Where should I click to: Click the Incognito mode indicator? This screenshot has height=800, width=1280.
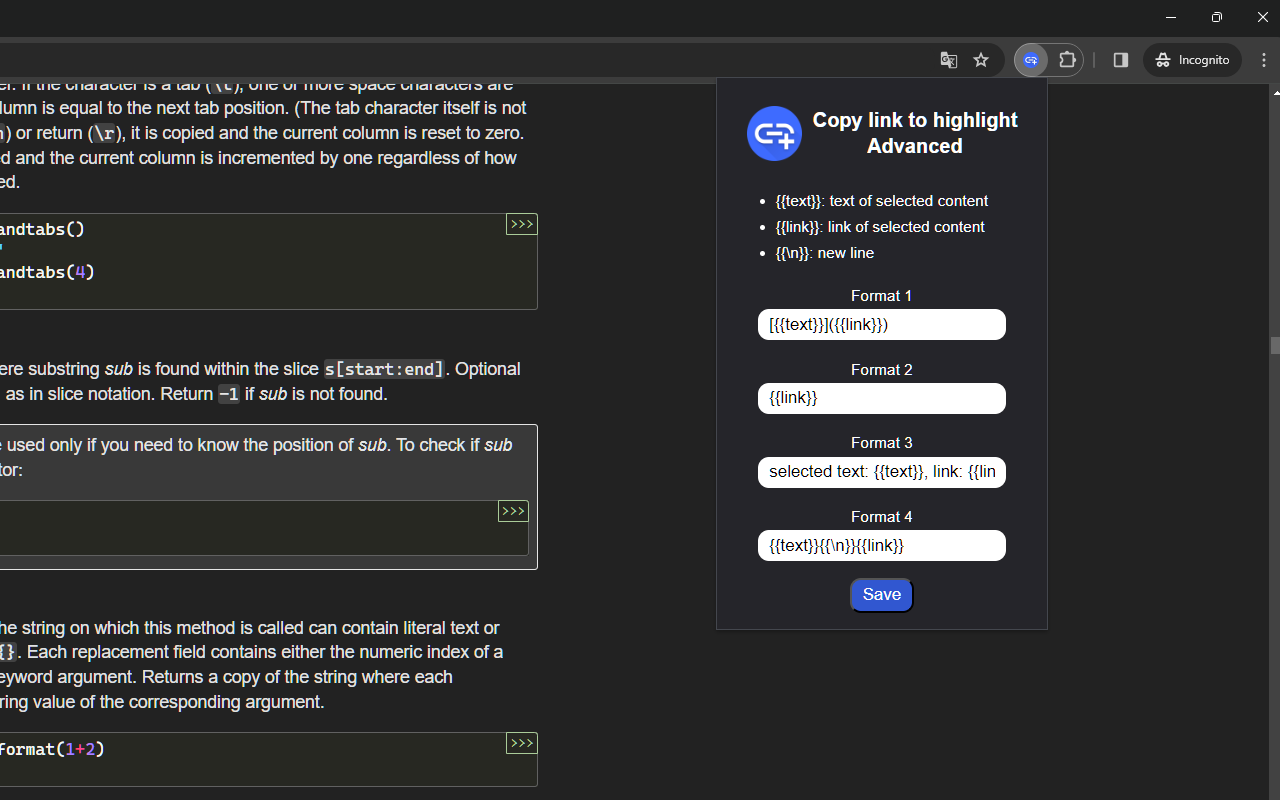point(1192,60)
